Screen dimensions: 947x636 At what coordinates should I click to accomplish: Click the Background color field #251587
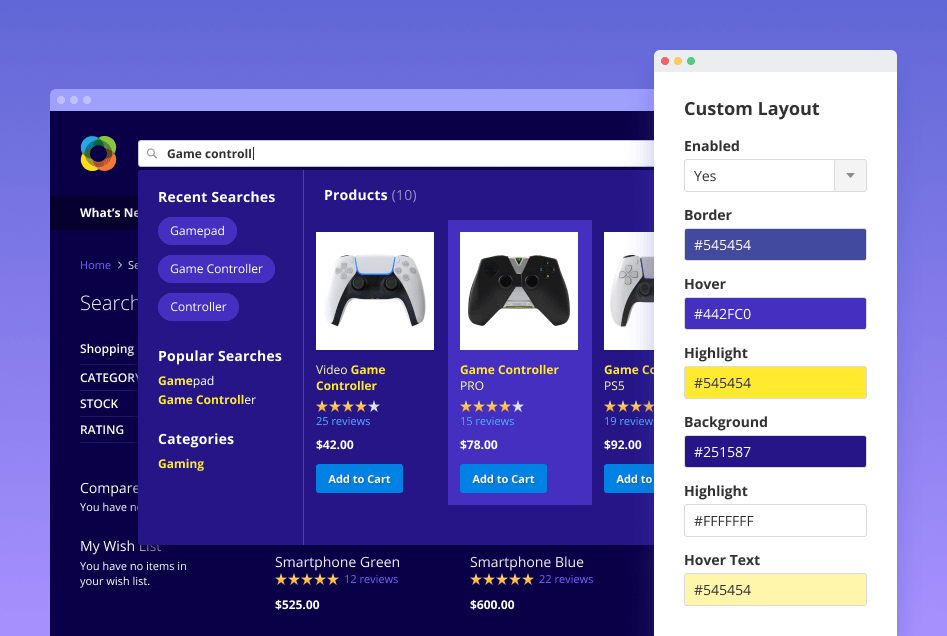pos(775,452)
